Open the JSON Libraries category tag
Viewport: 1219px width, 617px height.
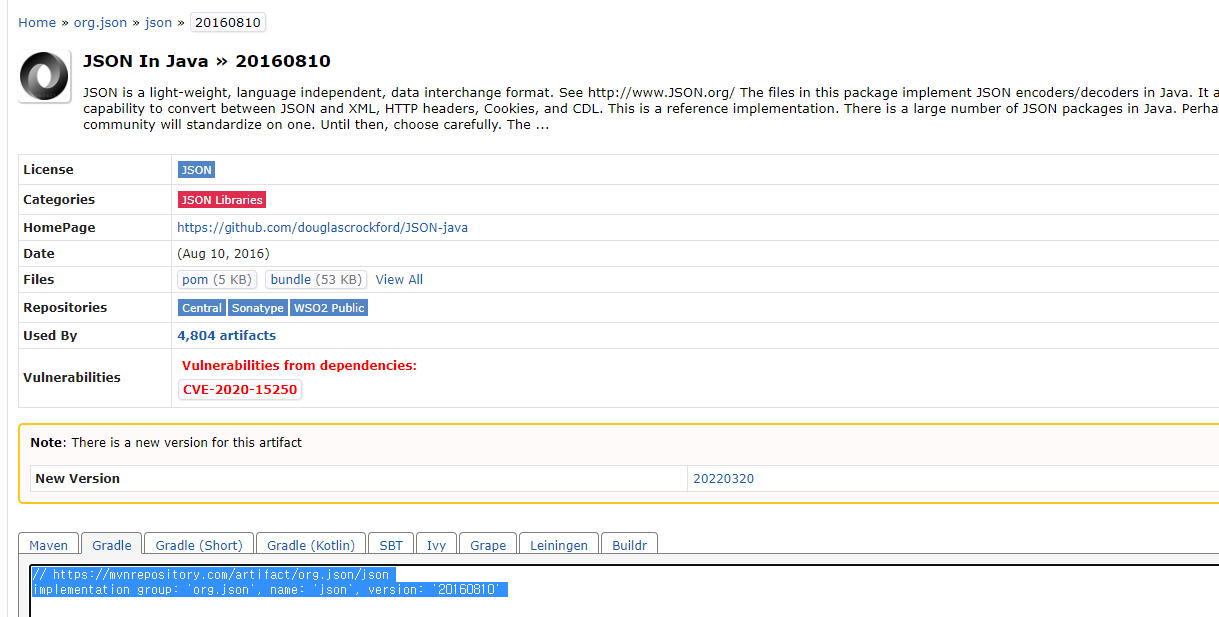click(x=222, y=200)
